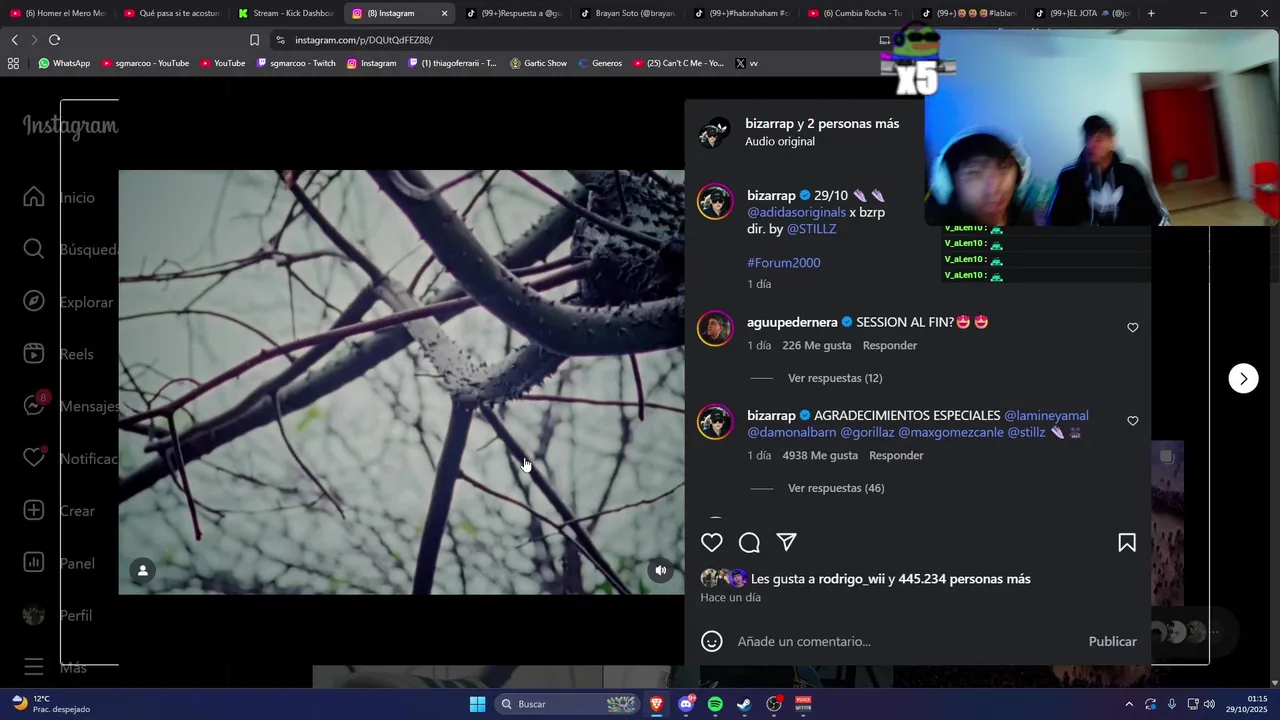The width and height of the screenshot is (1280, 720).
Task: Open the @adidasoriginals mention link
Action: point(796,212)
